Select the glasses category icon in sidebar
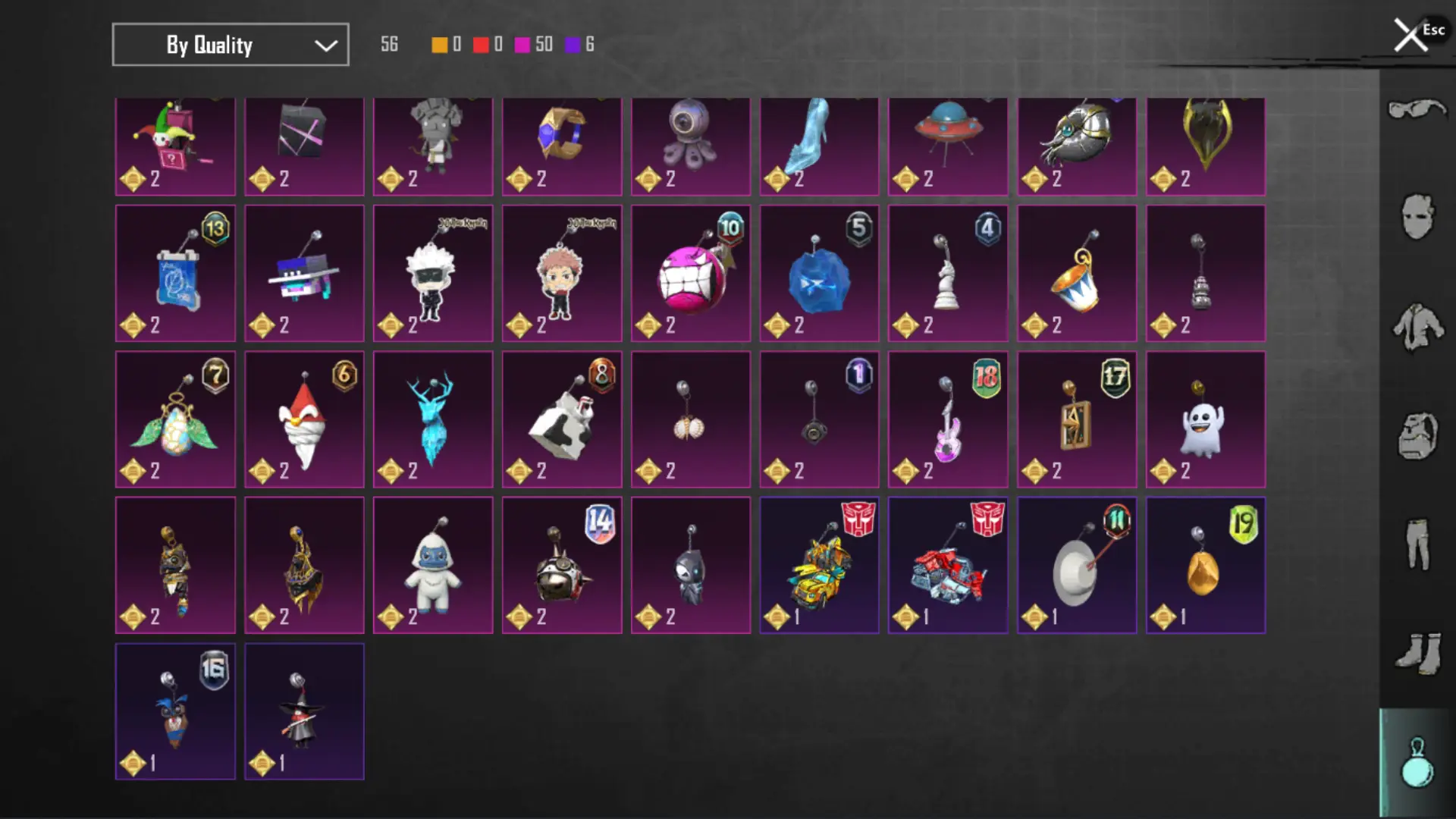 [1417, 110]
